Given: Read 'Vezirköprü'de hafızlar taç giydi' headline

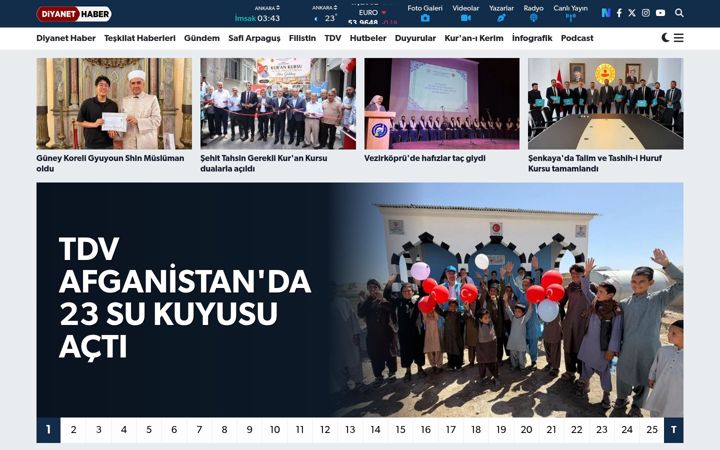Looking at the screenshot, I should point(425,158).
